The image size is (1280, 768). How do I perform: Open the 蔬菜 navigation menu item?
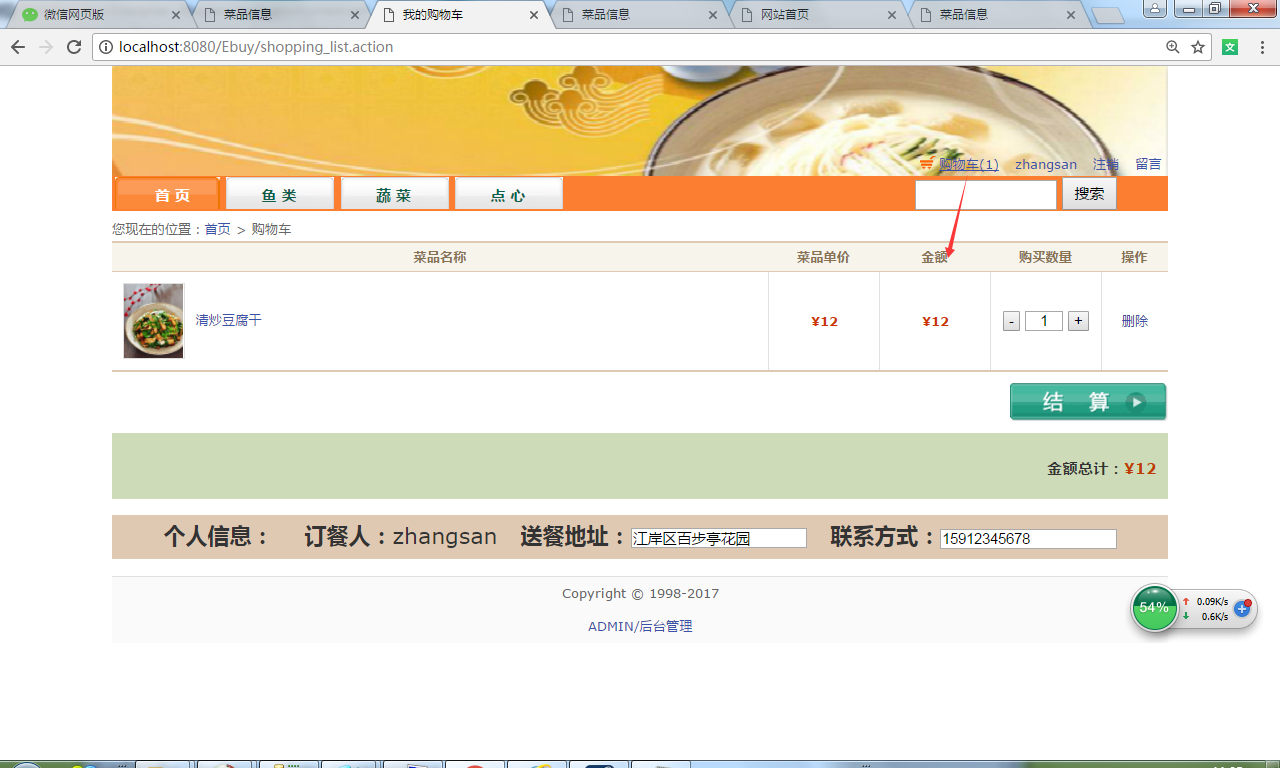(x=395, y=194)
